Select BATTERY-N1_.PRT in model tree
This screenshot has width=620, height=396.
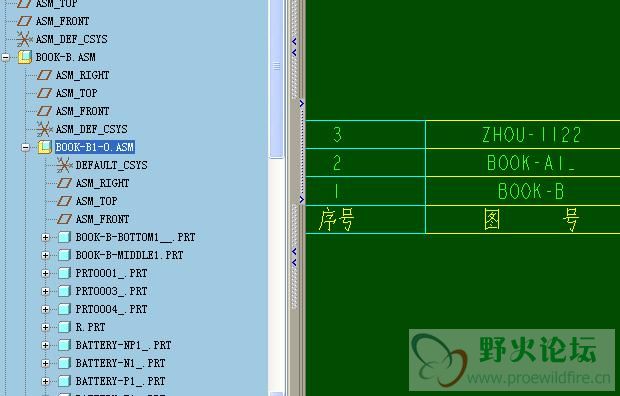coord(120,363)
